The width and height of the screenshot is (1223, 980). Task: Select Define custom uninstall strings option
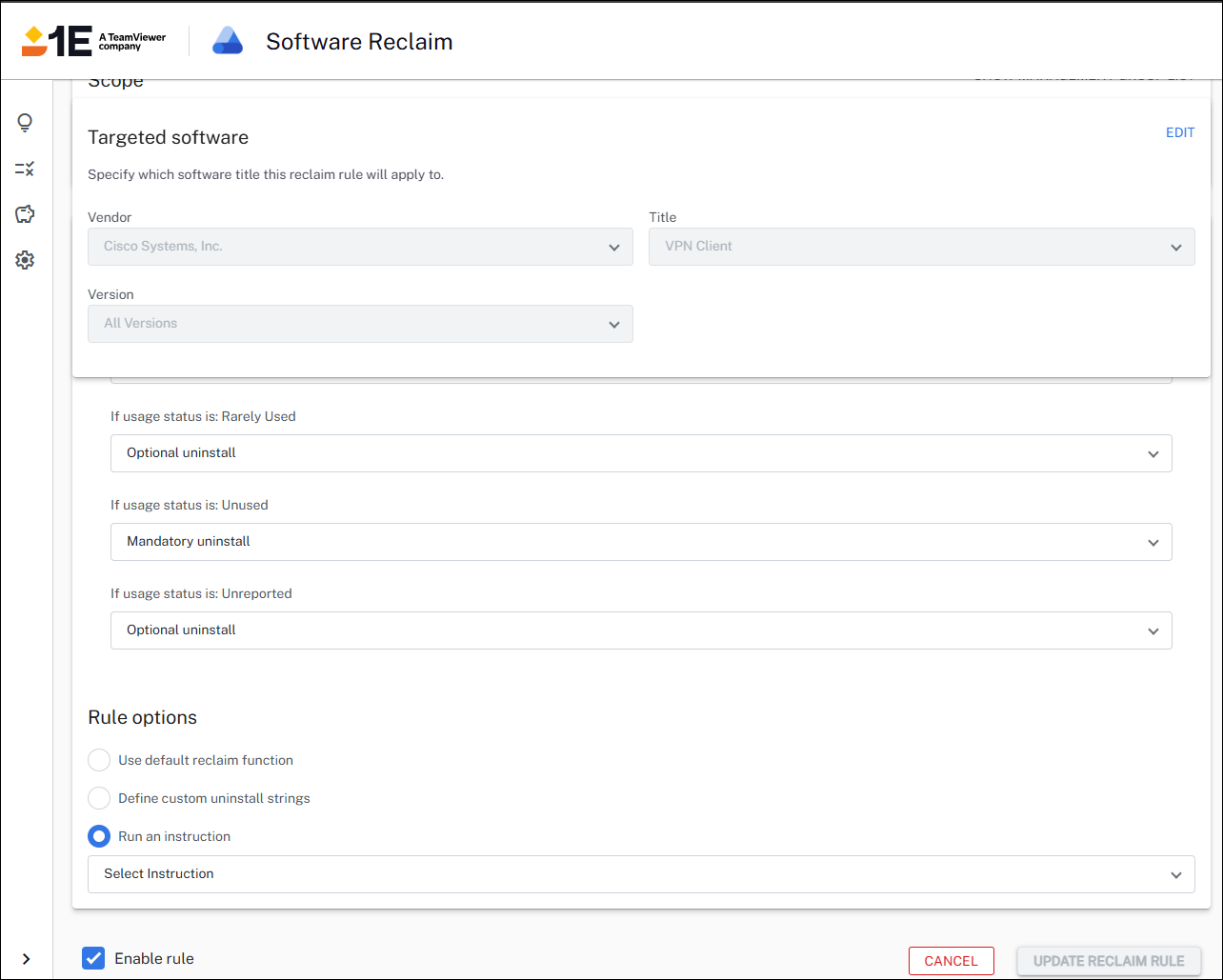click(x=99, y=798)
